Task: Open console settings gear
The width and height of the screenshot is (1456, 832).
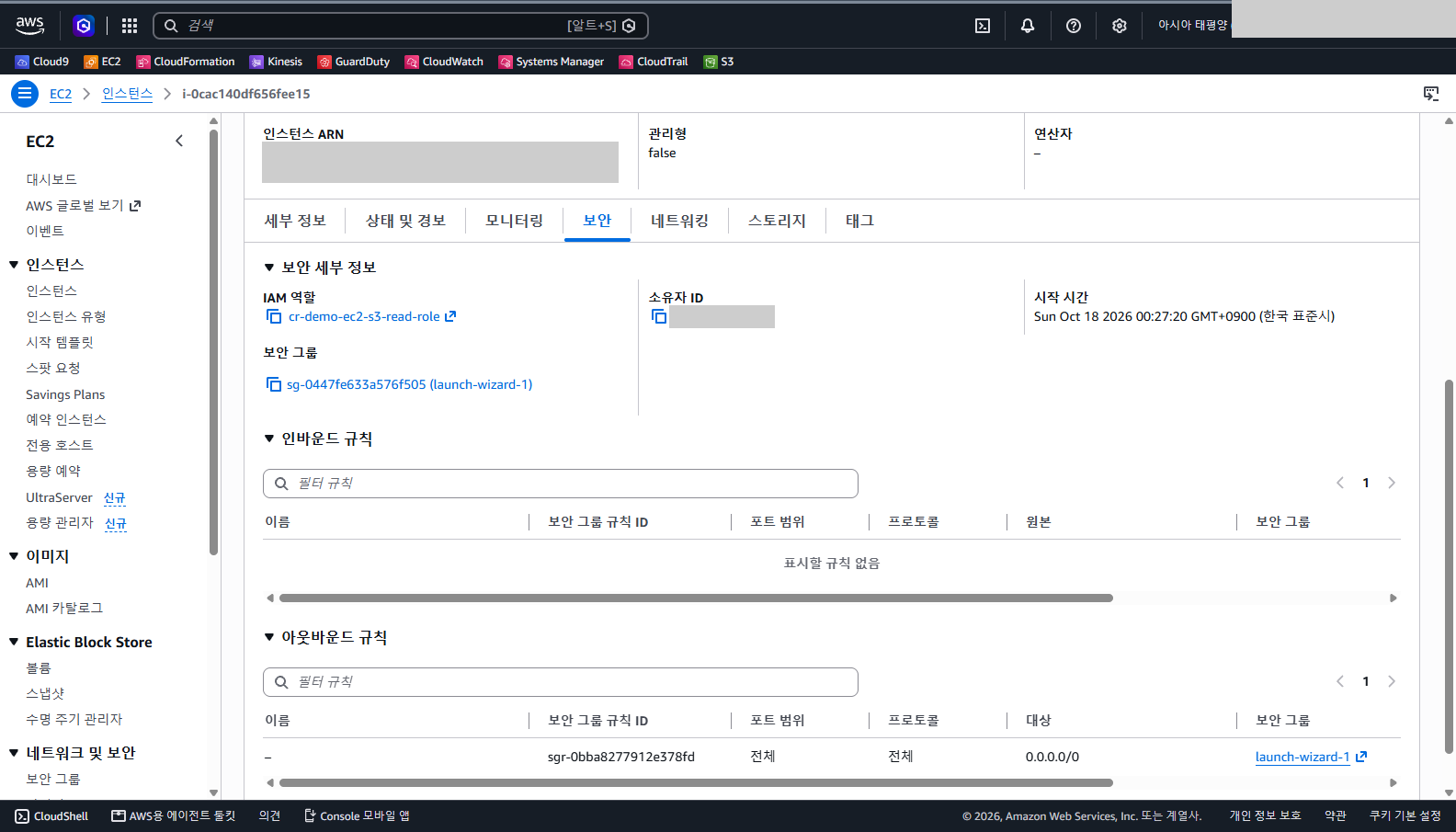Action: point(1120,26)
